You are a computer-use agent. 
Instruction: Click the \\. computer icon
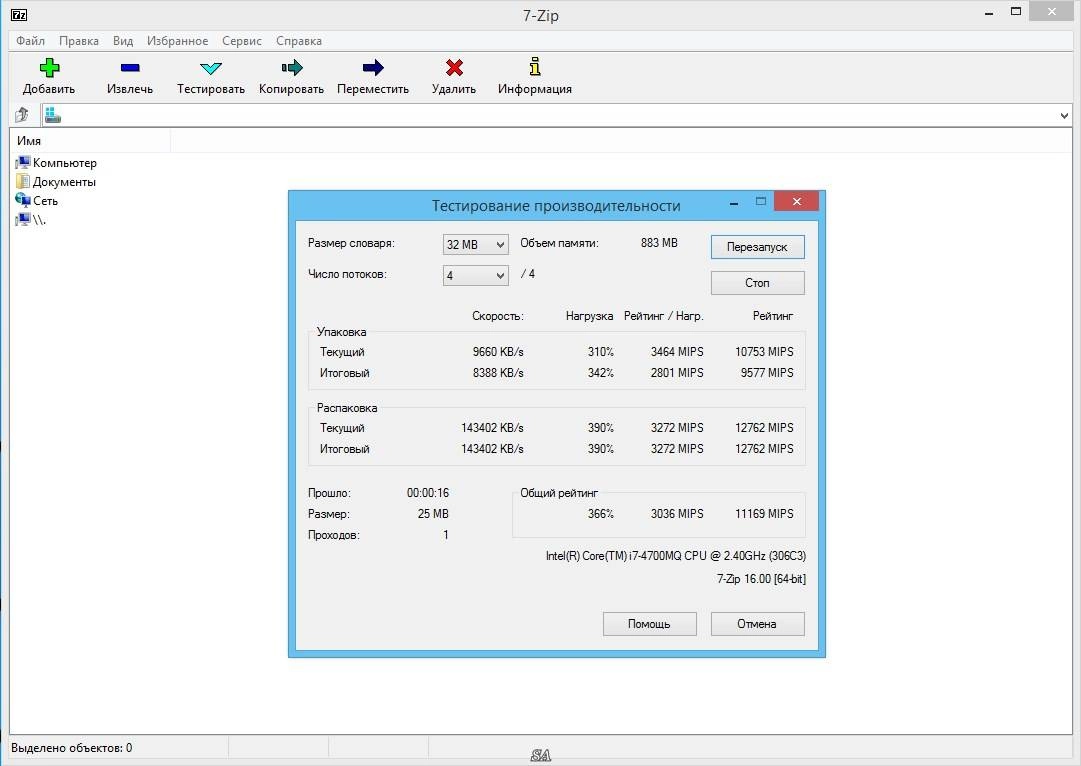pos(23,219)
